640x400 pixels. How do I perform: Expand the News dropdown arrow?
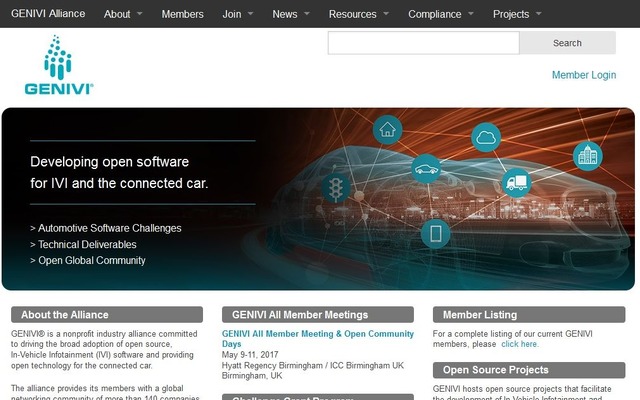307,13
